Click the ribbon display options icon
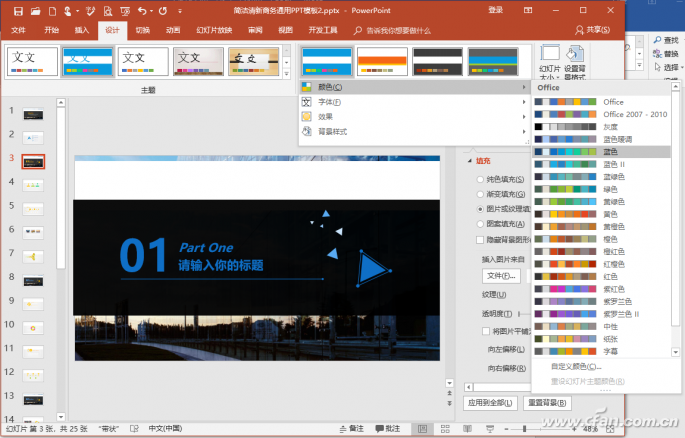Screen dimensions: 685x438 pyautogui.click(x=528, y=10)
